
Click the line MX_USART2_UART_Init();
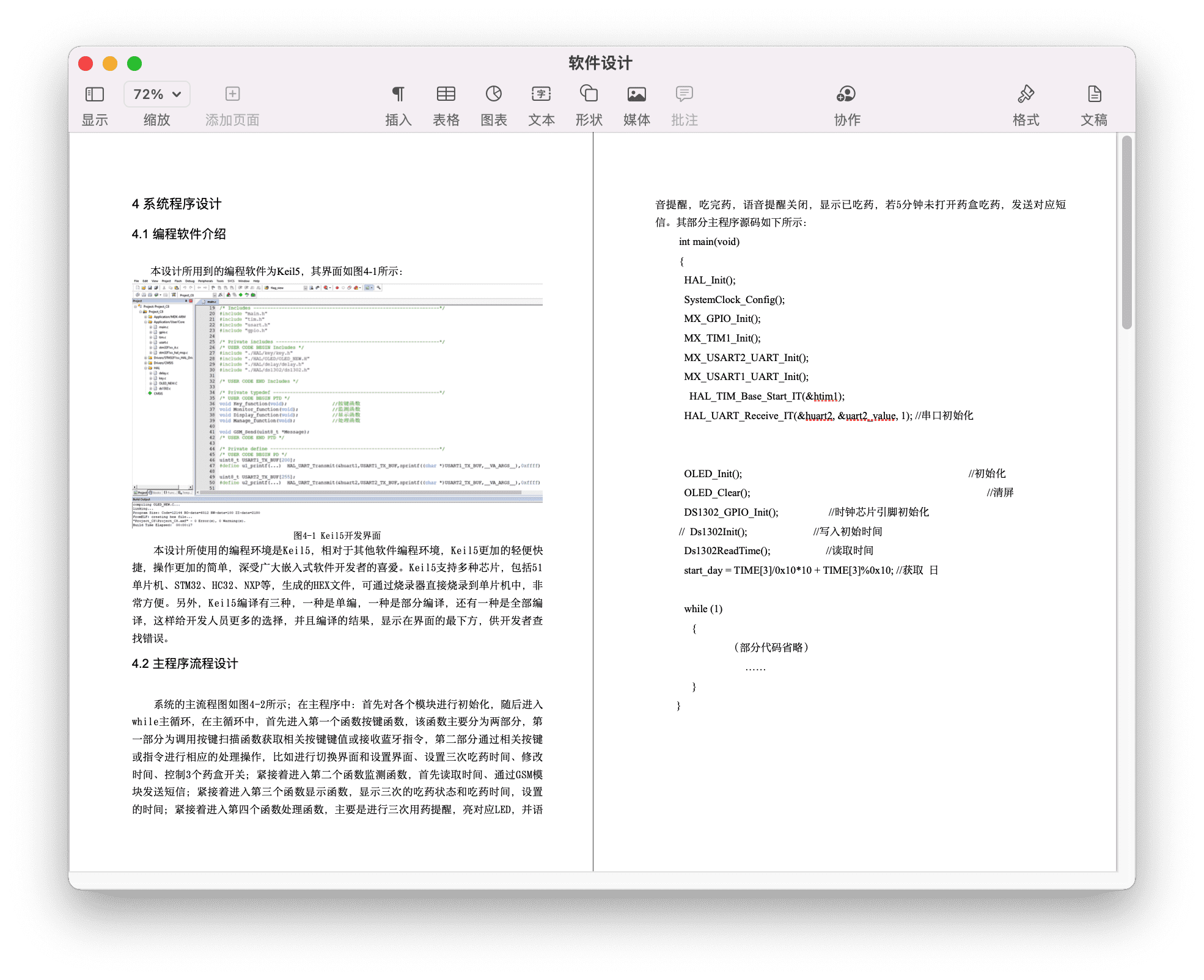coord(746,358)
